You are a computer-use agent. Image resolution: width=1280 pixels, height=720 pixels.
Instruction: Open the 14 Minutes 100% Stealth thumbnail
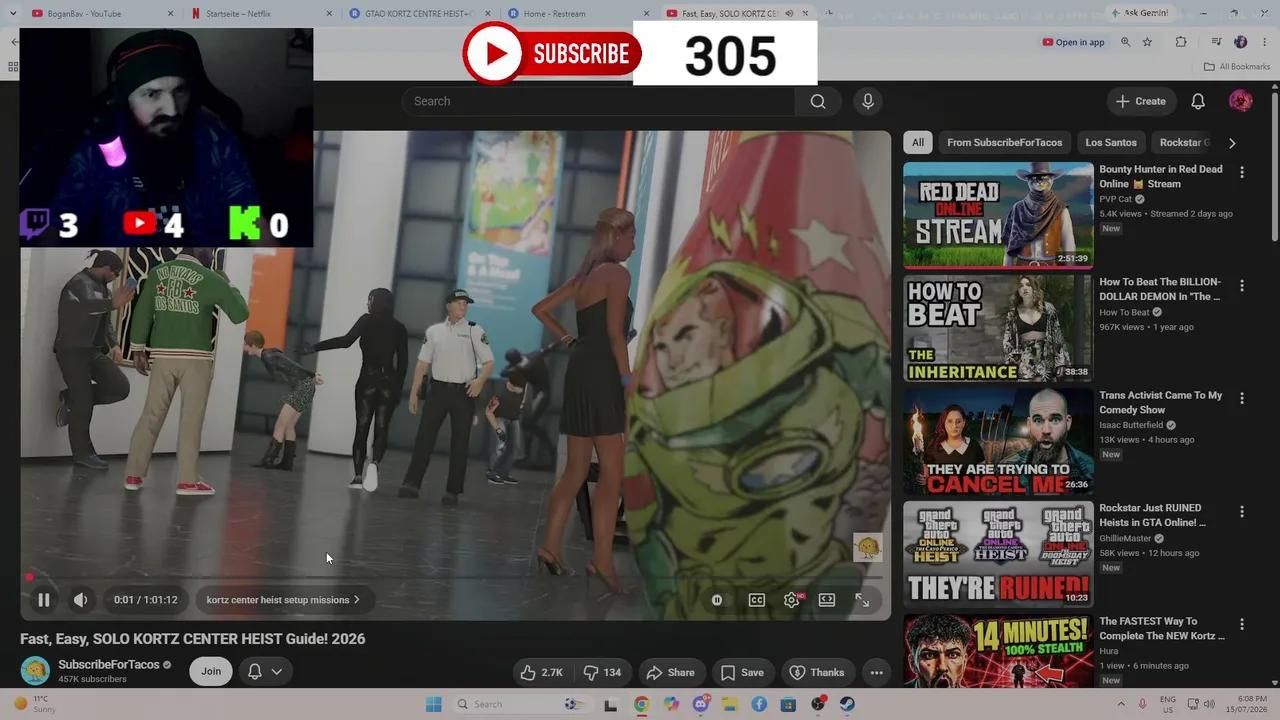[998, 651]
